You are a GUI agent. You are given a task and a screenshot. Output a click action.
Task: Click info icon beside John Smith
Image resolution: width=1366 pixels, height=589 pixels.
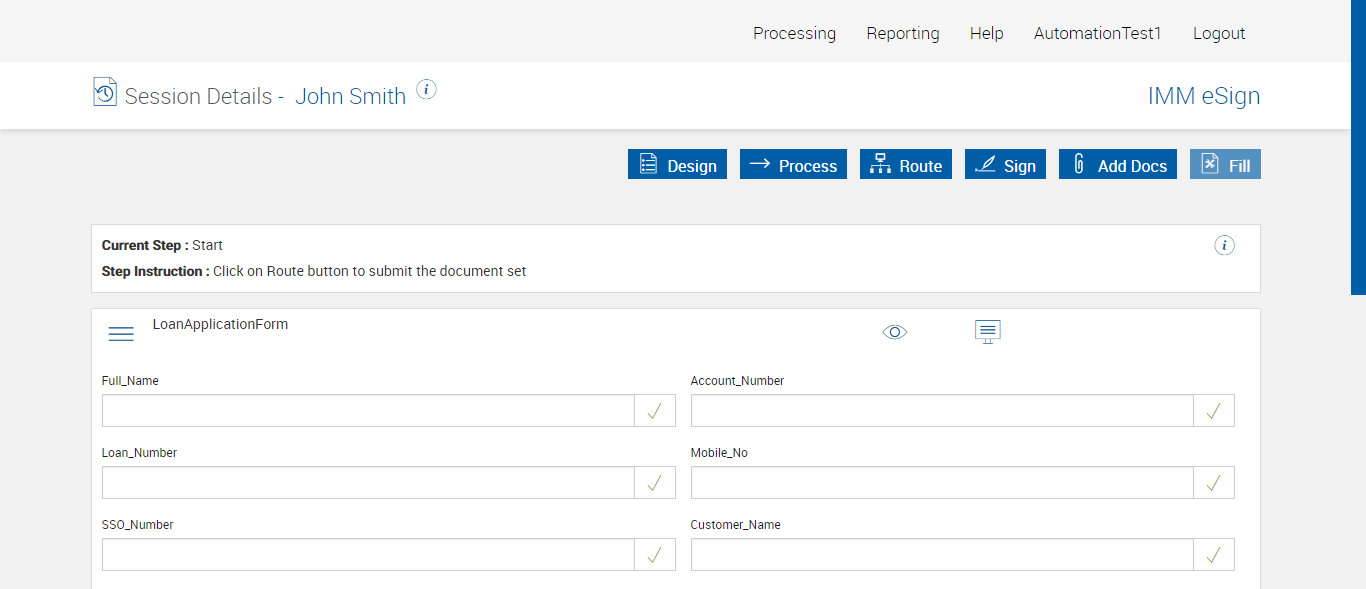[426, 90]
